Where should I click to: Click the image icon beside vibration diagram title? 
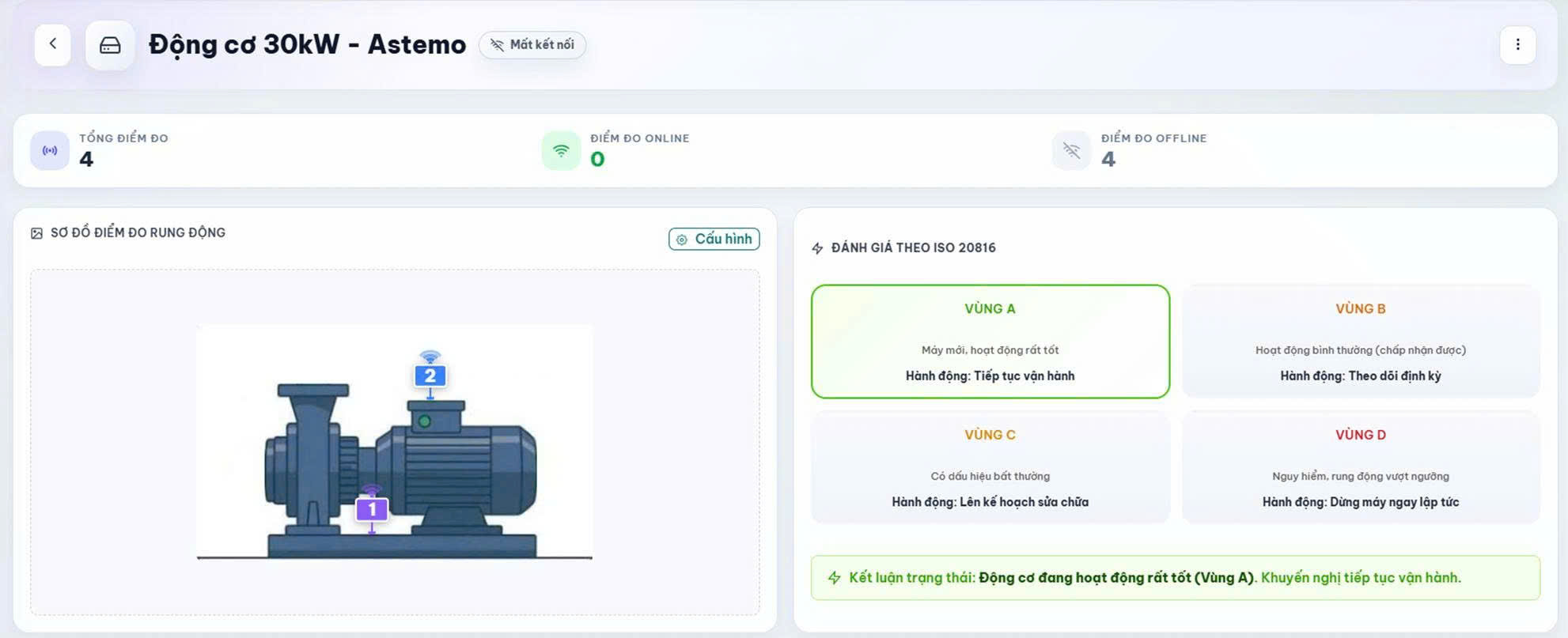click(36, 233)
